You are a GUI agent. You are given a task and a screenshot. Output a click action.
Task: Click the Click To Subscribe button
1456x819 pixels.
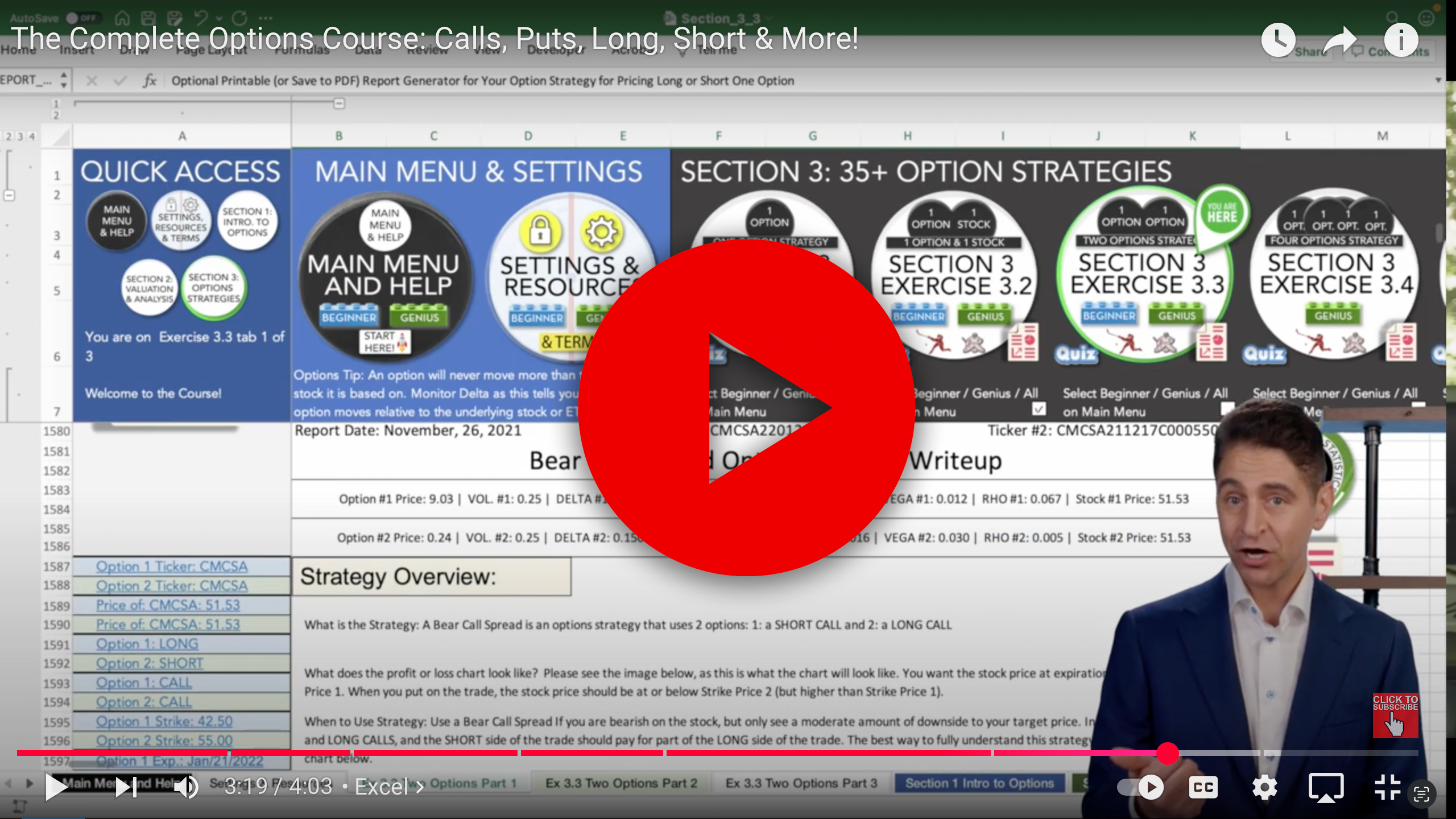[x=1395, y=715]
